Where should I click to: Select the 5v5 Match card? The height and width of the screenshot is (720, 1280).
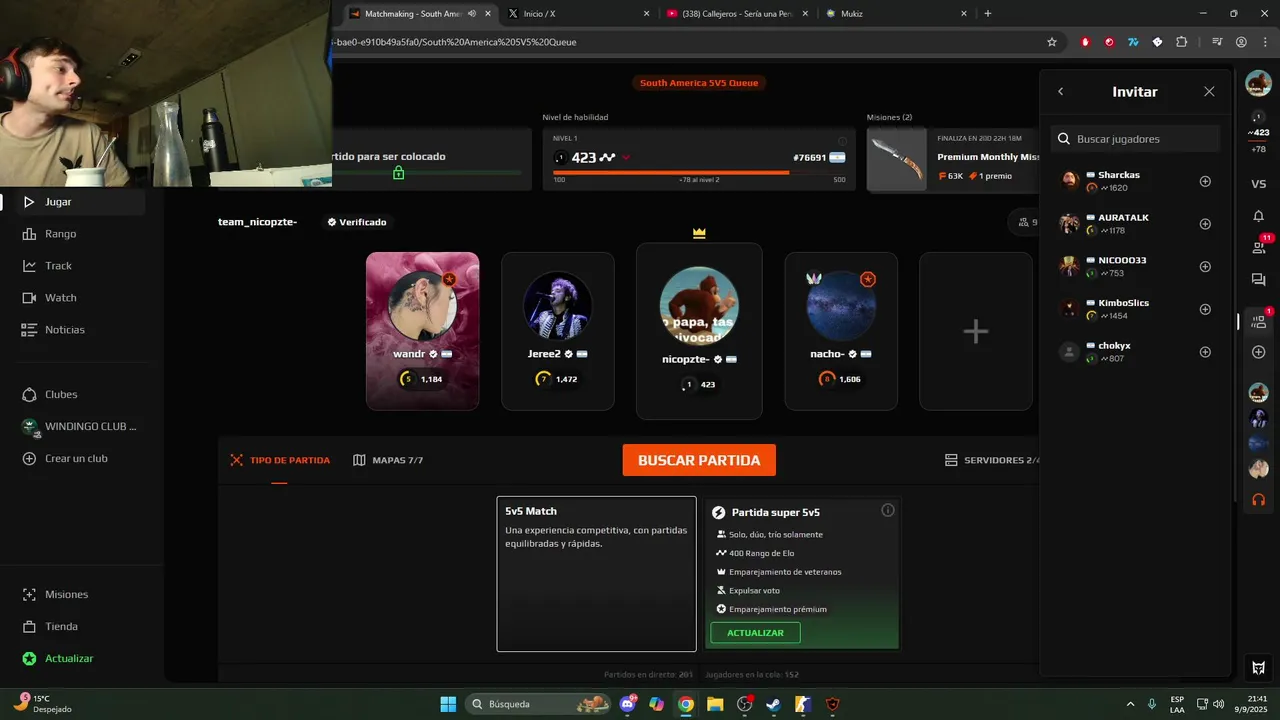(x=596, y=574)
